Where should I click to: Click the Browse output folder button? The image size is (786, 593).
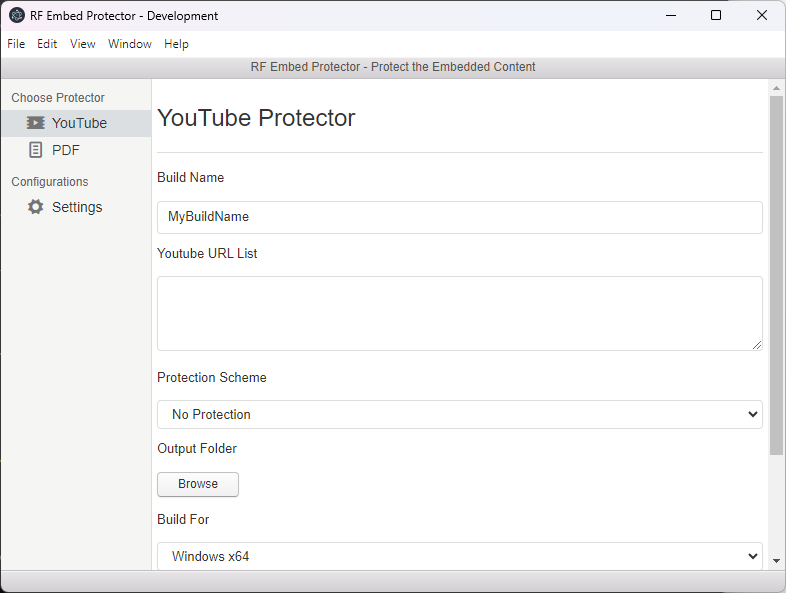pyautogui.click(x=198, y=484)
